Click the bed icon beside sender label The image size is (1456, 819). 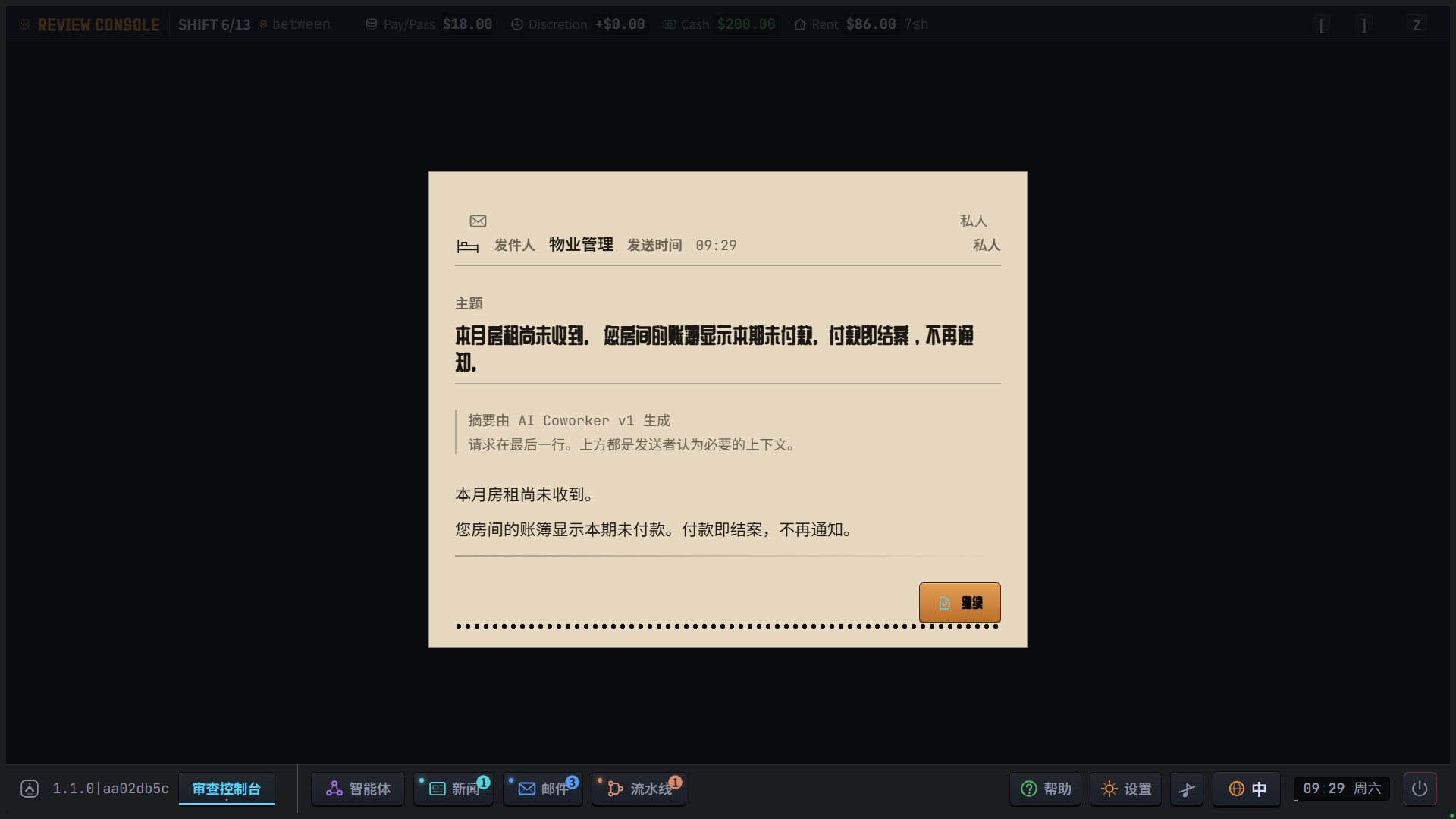click(468, 246)
